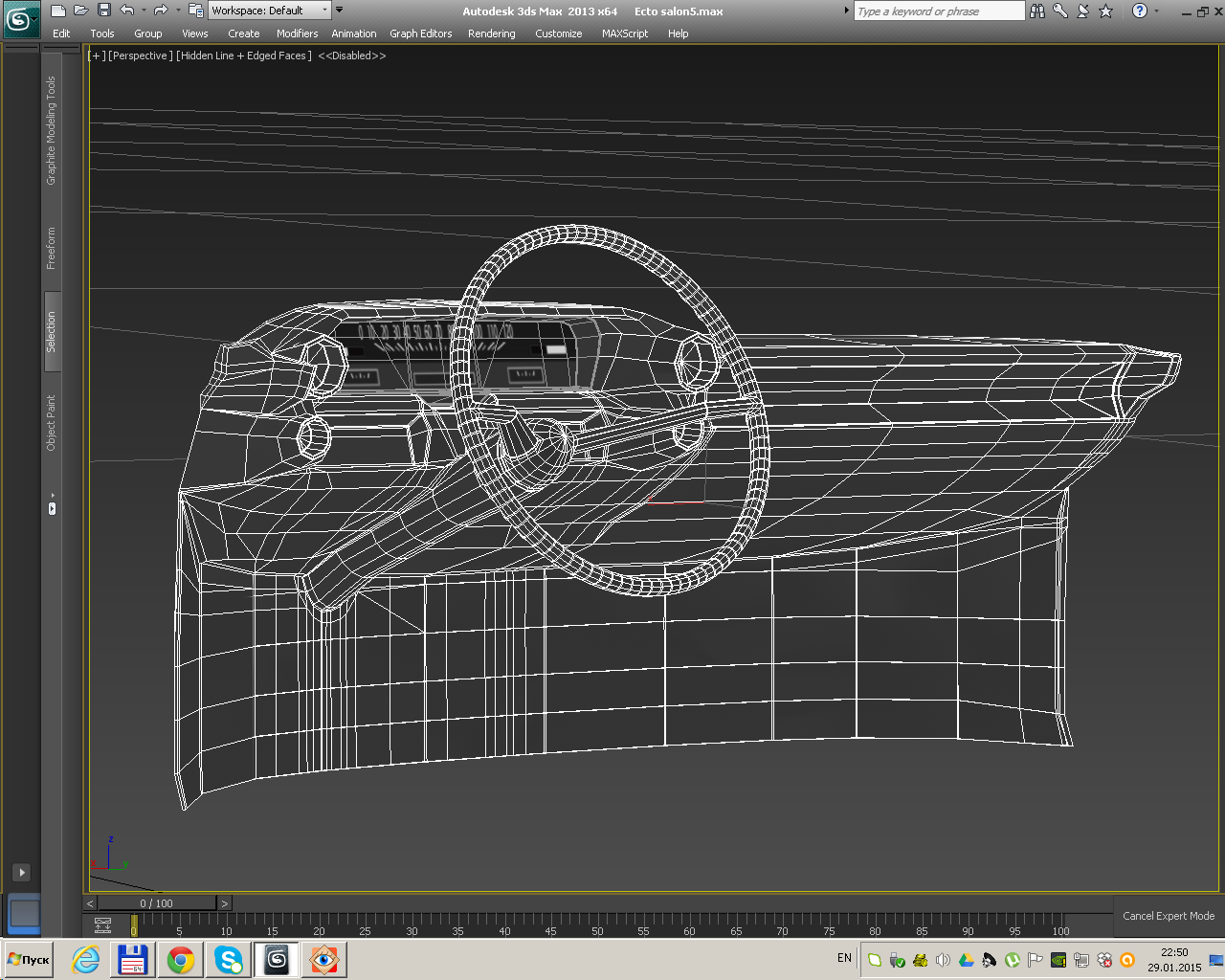Toggle the Selection ribbon tab
The width and height of the screenshot is (1225, 980).
coord(52,331)
